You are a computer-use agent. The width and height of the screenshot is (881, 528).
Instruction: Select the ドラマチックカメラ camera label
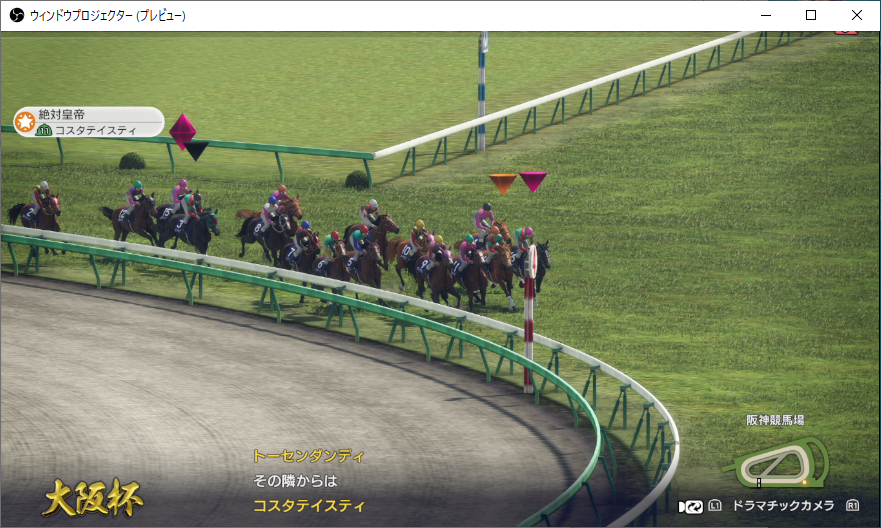[785, 506]
